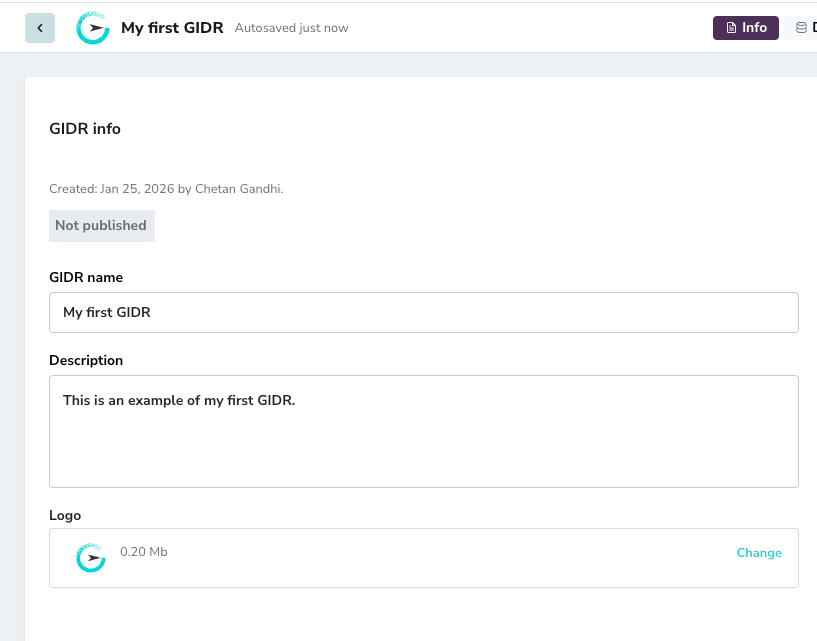Click the GIDR info page heading
Viewport: 817px width, 641px height.
point(85,128)
